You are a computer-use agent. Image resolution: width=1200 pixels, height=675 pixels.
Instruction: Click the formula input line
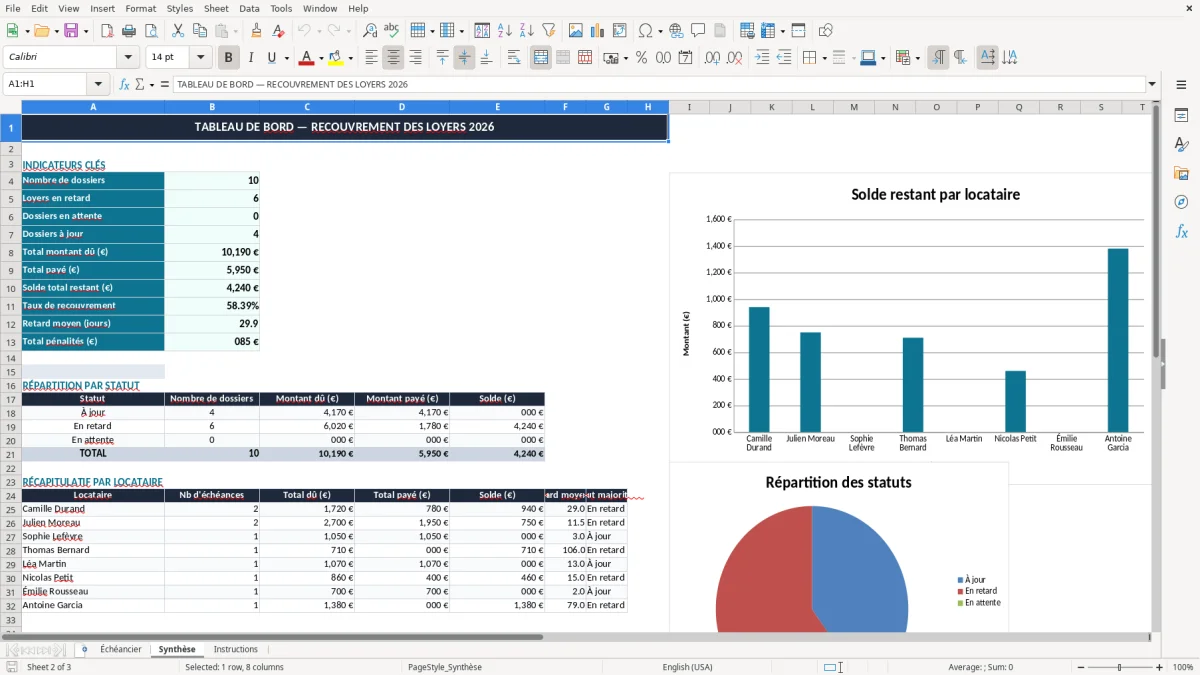coord(658,84)
